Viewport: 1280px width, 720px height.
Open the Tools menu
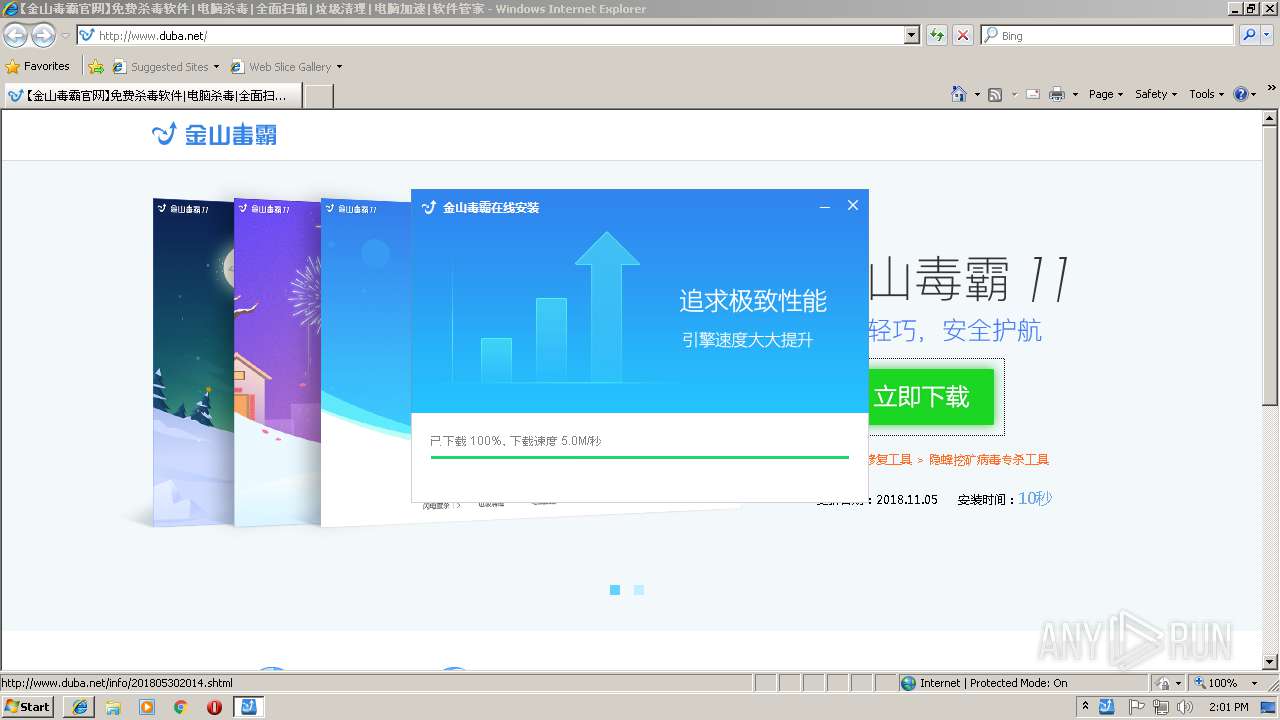click(1206, 94)
